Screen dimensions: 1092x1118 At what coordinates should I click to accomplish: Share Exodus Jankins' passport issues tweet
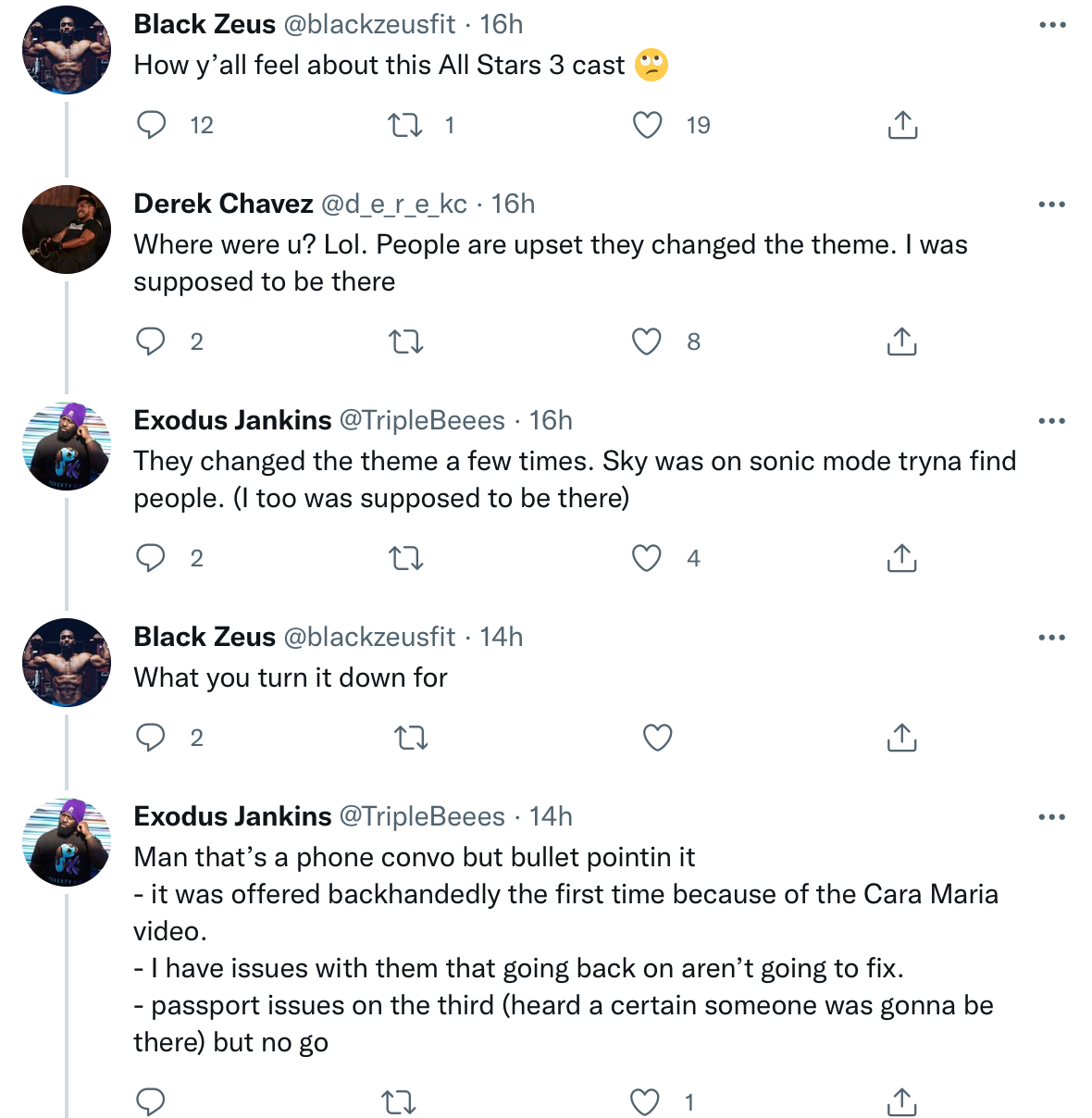coord(901,1102)
